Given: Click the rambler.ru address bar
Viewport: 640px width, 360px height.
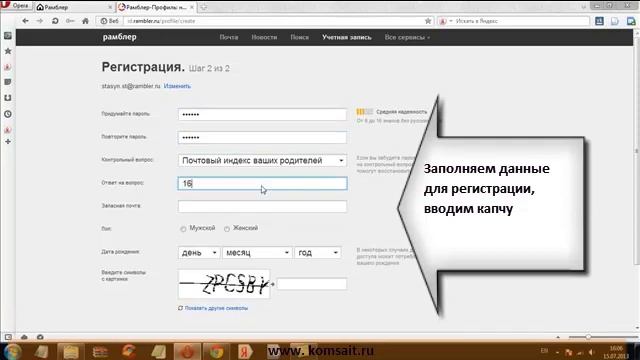Looking at the screenshot, I should [x=273, y=21].
